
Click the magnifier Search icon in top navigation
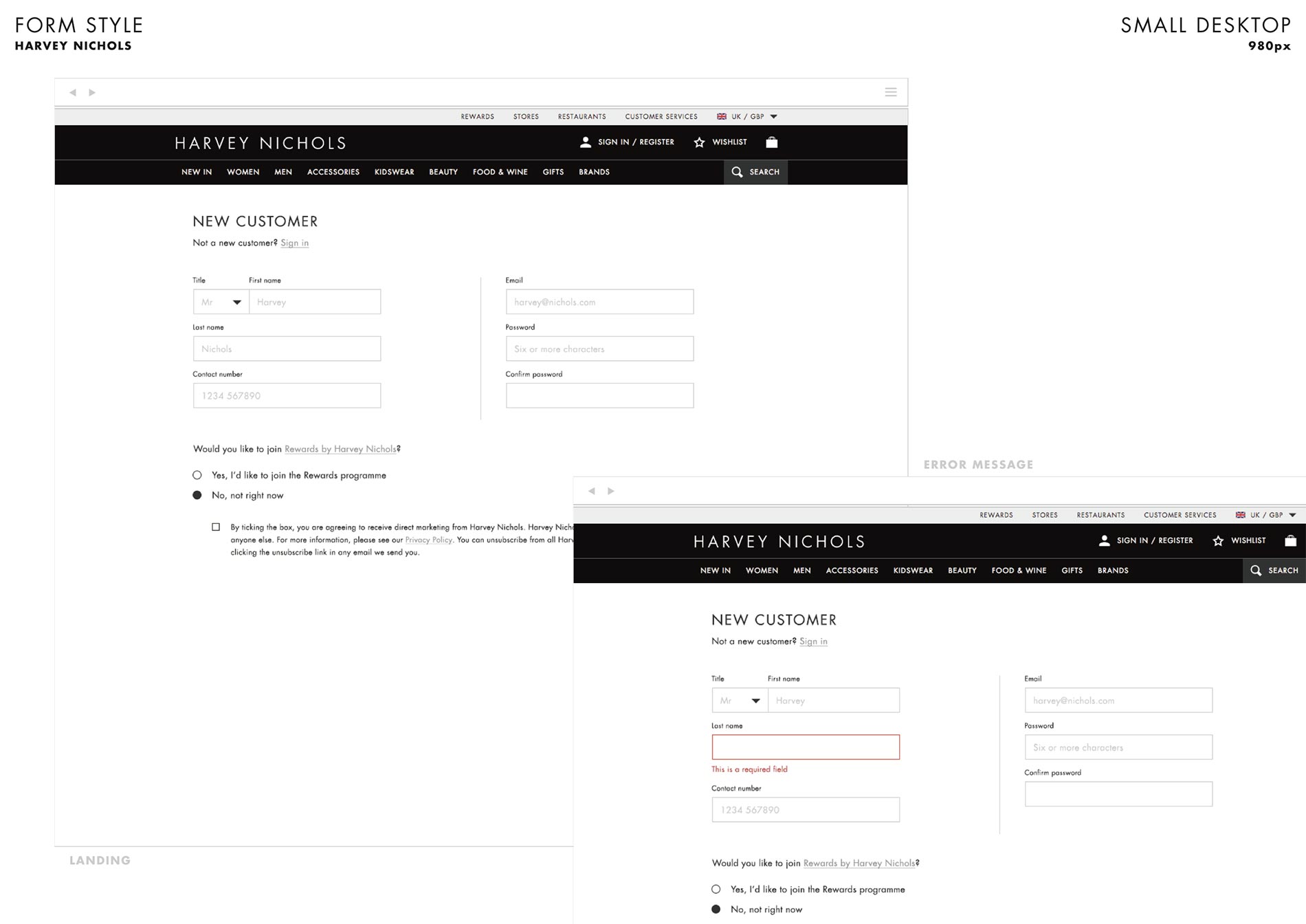[x=737, y=172]
